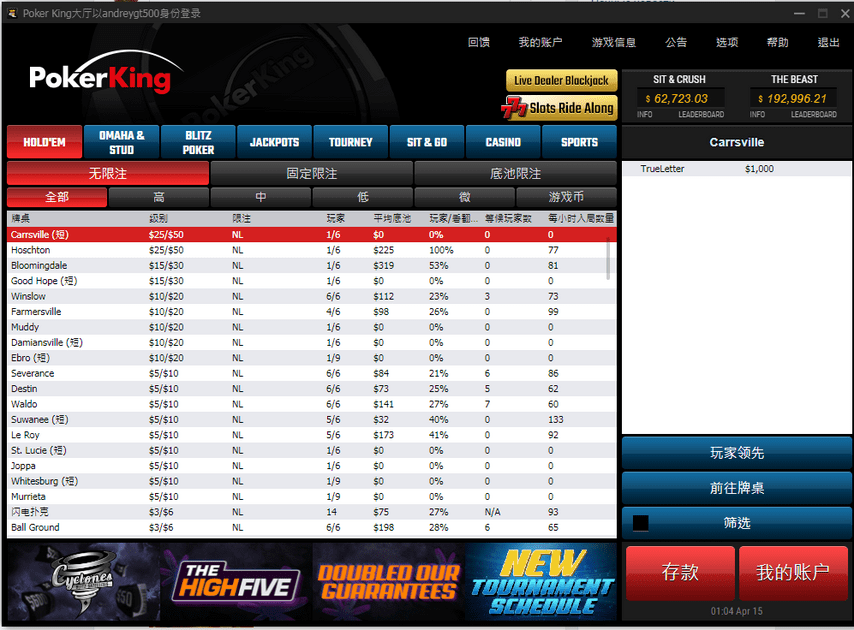Screen dimensions: 854x630
Task: Click the red 我的账户 button
Action: click(793, 572)
